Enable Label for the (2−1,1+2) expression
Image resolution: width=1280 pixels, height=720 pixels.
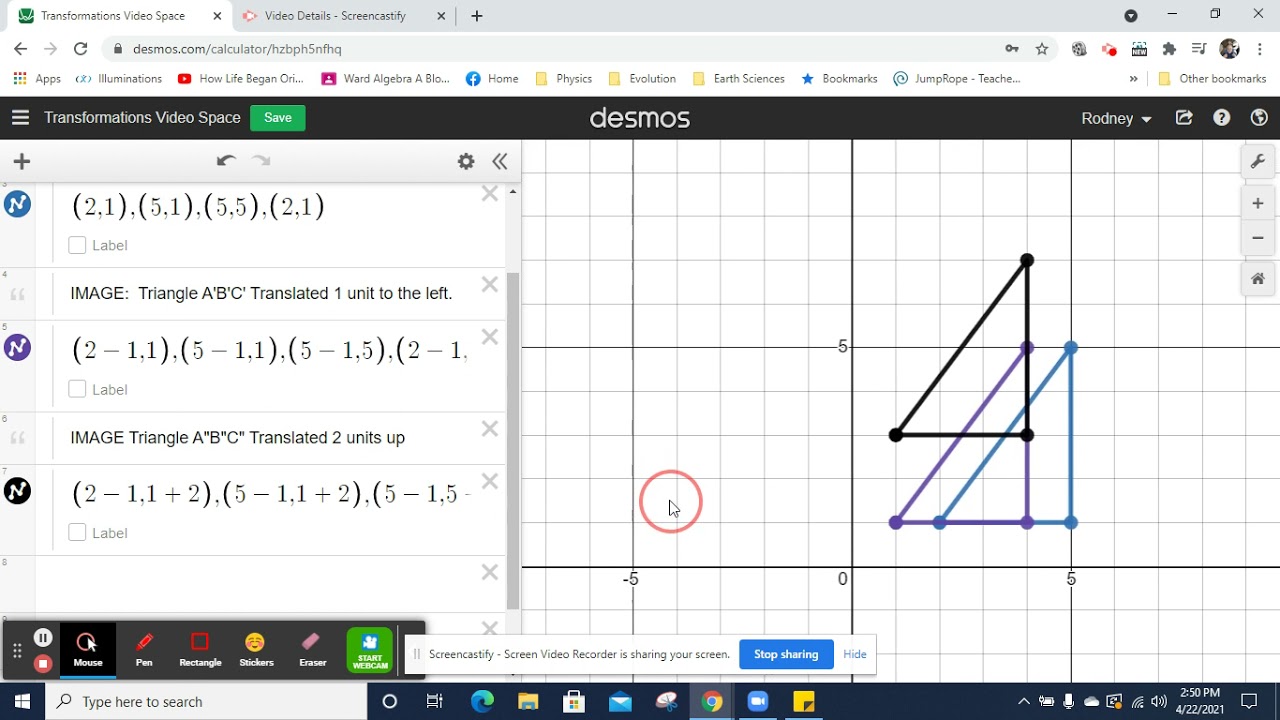pyautogui.click(x=77, y=533)
